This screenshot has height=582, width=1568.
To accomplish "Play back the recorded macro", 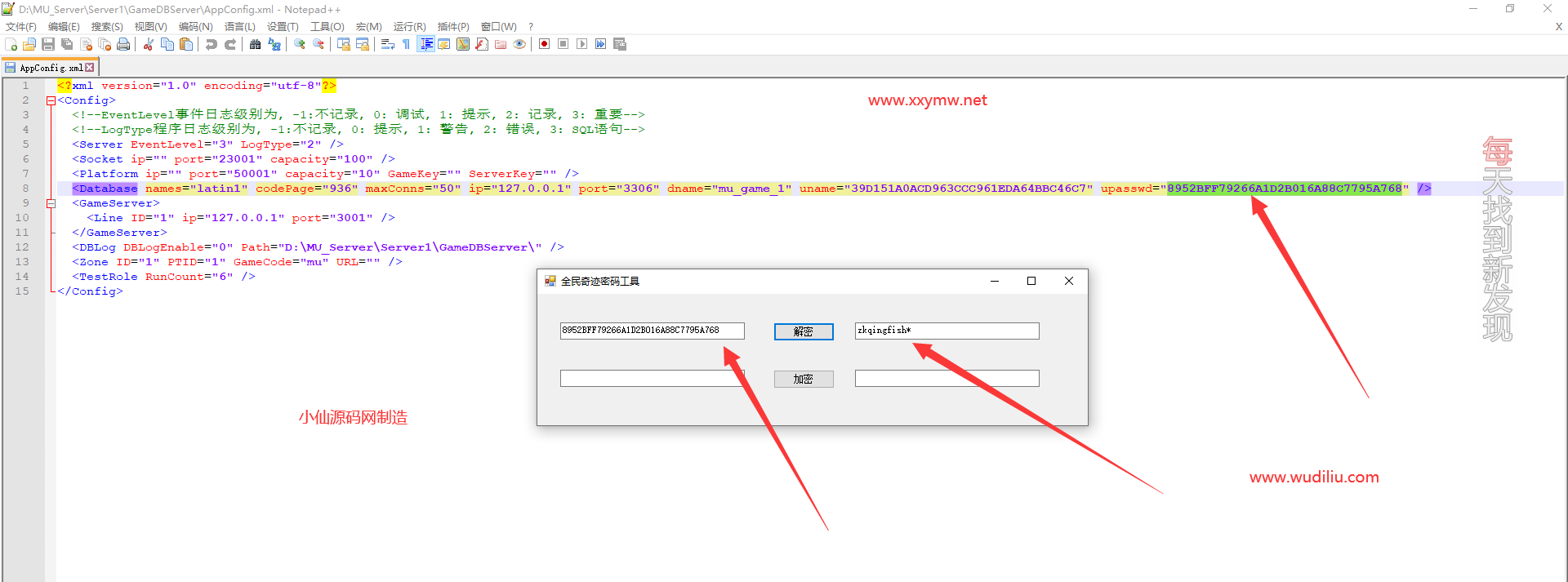I will 582,44.
